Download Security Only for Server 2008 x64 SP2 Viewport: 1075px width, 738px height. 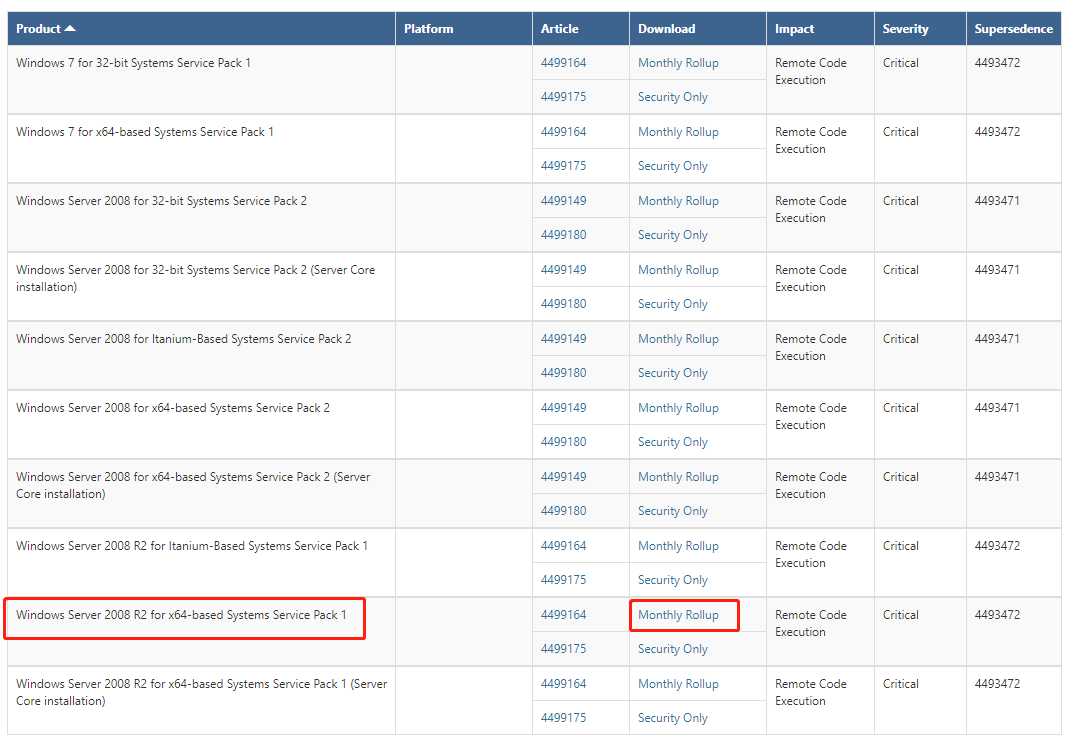click(x=673, y=442)
